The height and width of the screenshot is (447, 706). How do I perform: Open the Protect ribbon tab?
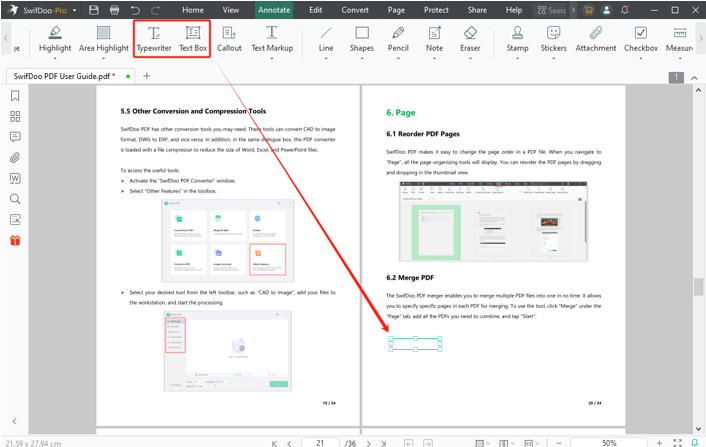pyautogui.click(x=436, y=10)
